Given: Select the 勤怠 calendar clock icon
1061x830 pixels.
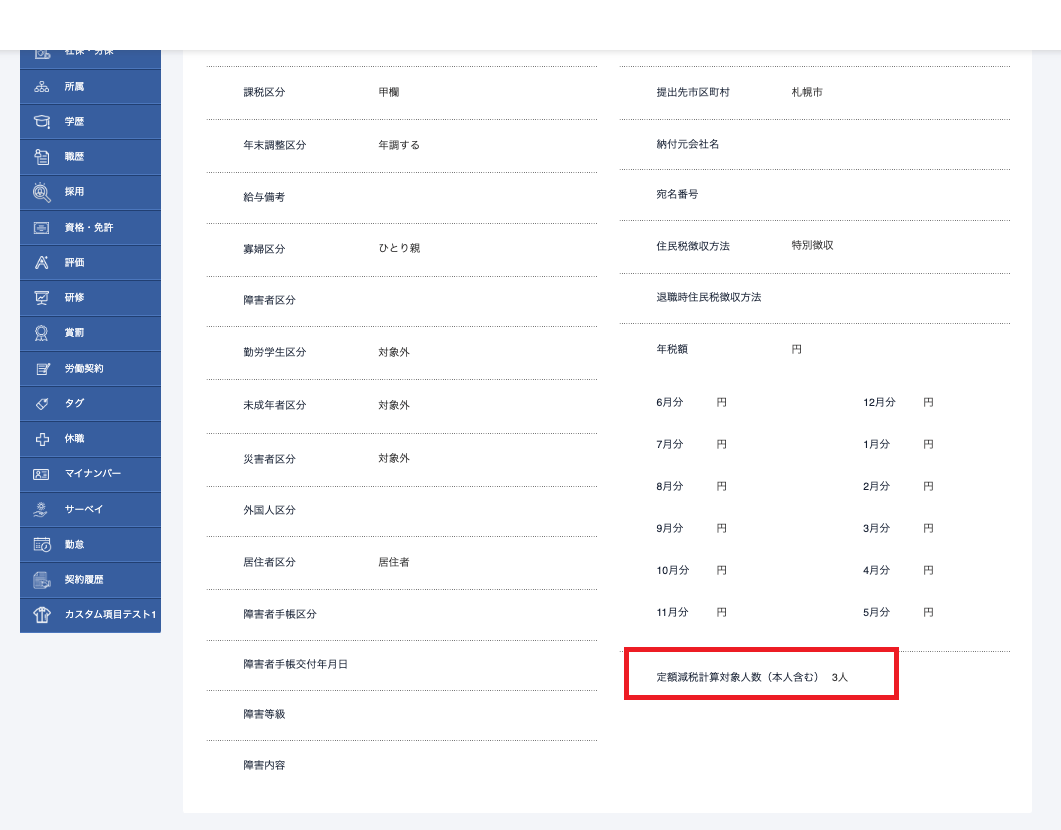Looking at the screenshot, I should tap(41, 545).
